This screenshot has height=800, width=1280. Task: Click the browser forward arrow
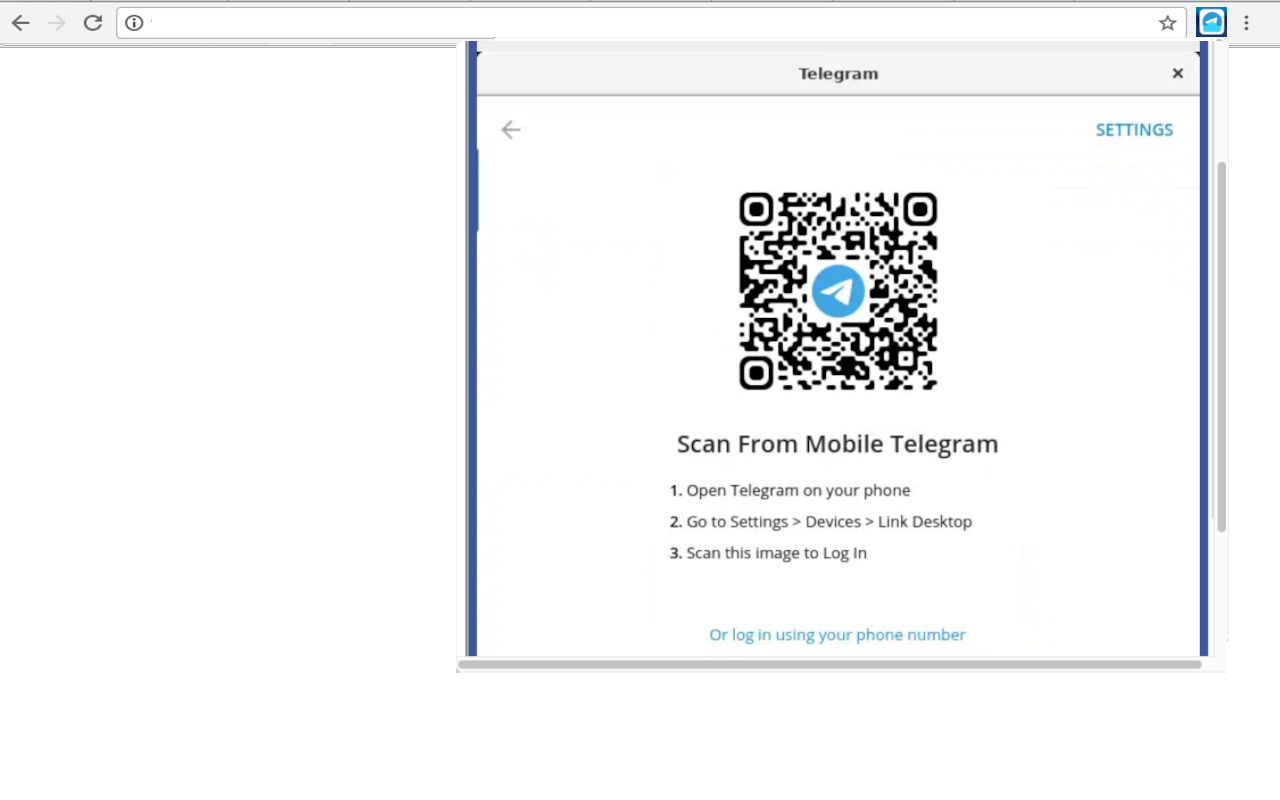coord(57,23)
